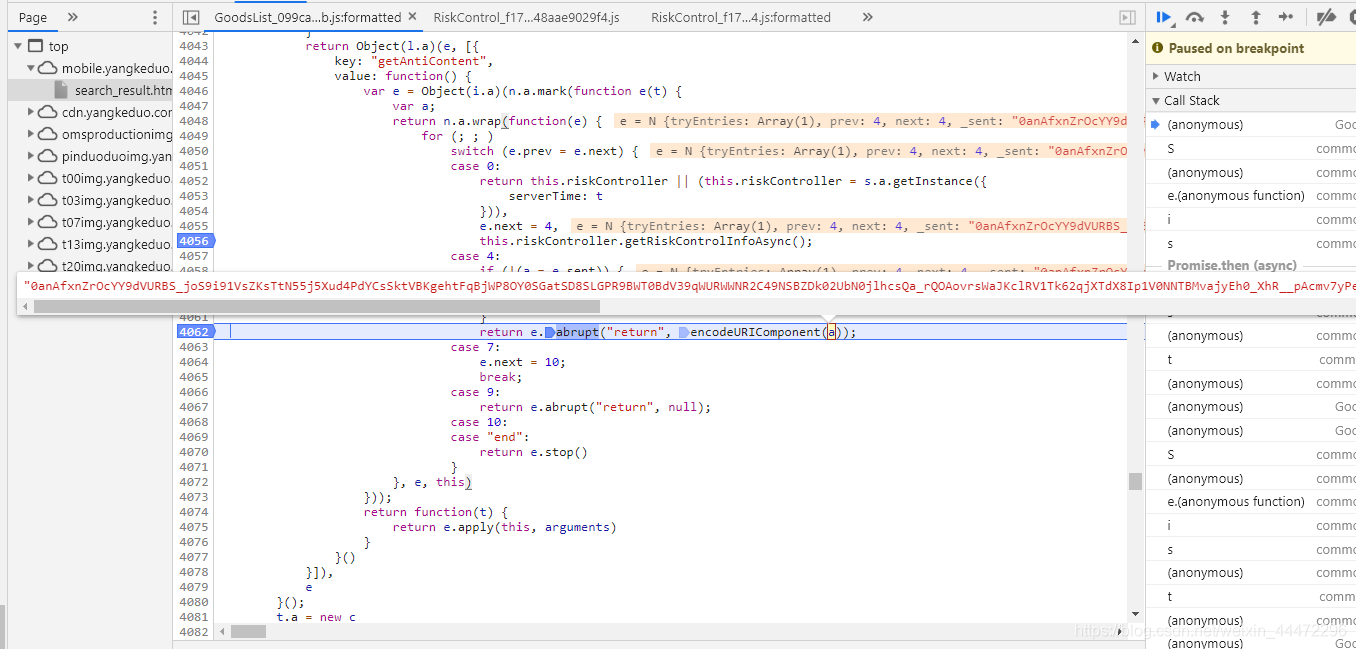Step out of current function

pyautogui.click(x=1256, y=17)
